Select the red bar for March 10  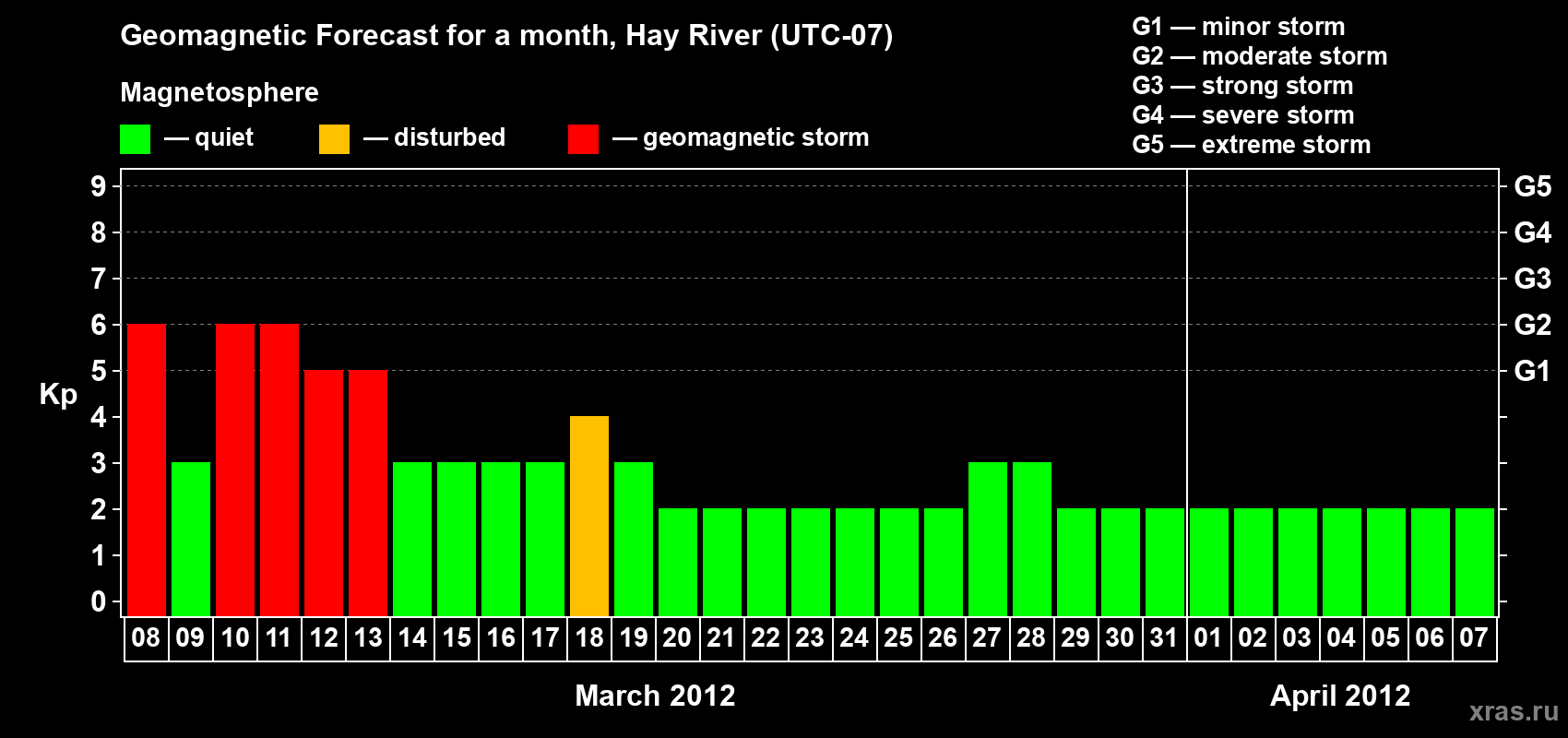click(x=235, y=470)
